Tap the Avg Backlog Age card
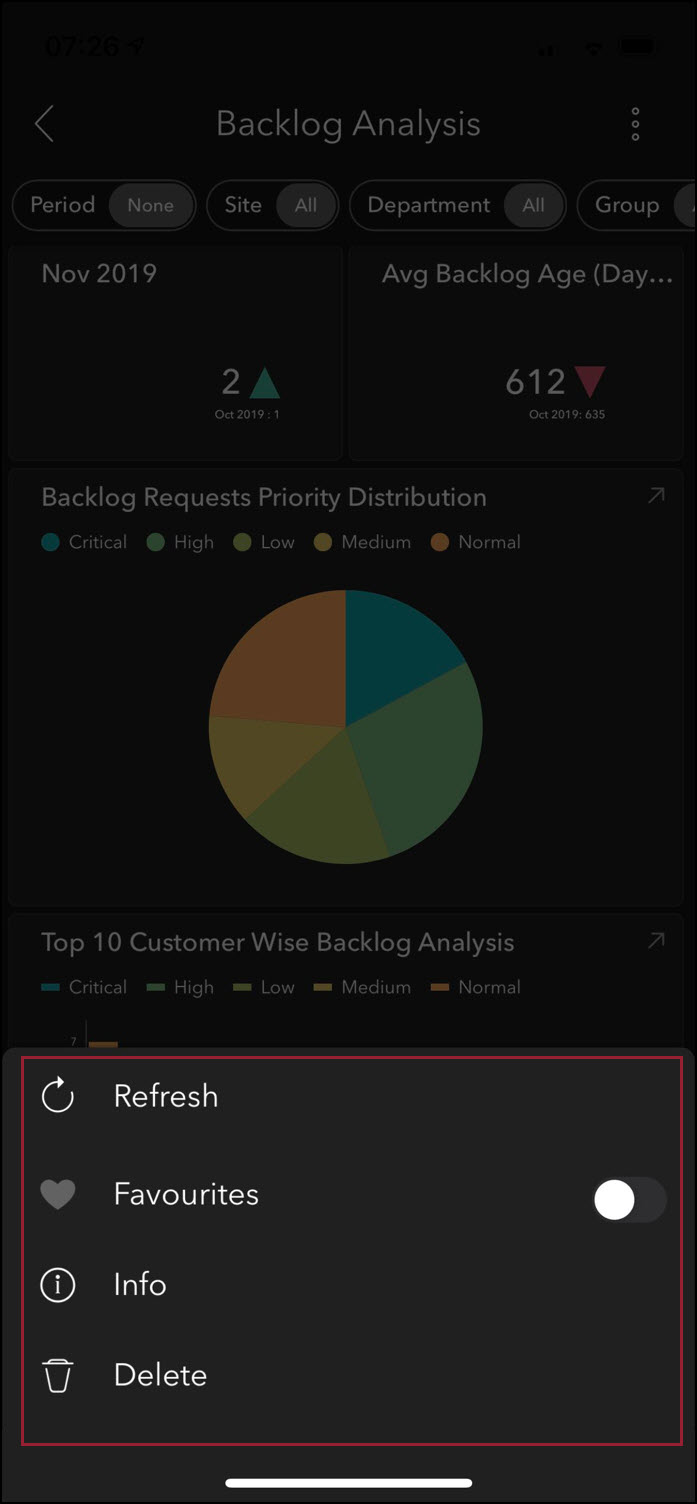 pos(520,352)
